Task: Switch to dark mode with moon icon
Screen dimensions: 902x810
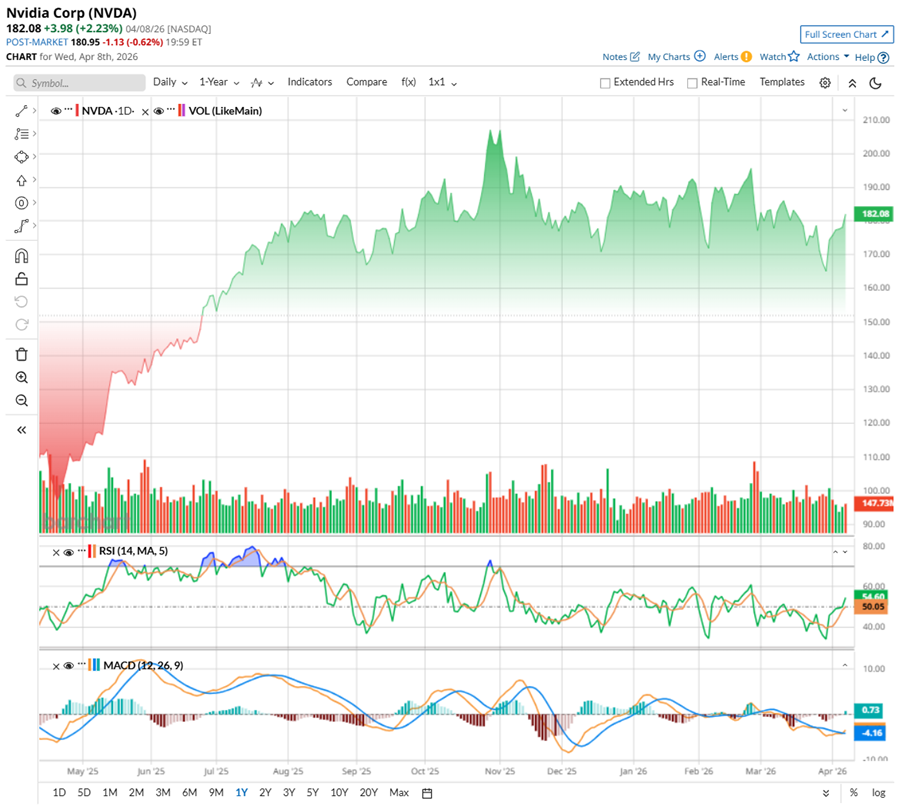Action: tap(876, 83)
